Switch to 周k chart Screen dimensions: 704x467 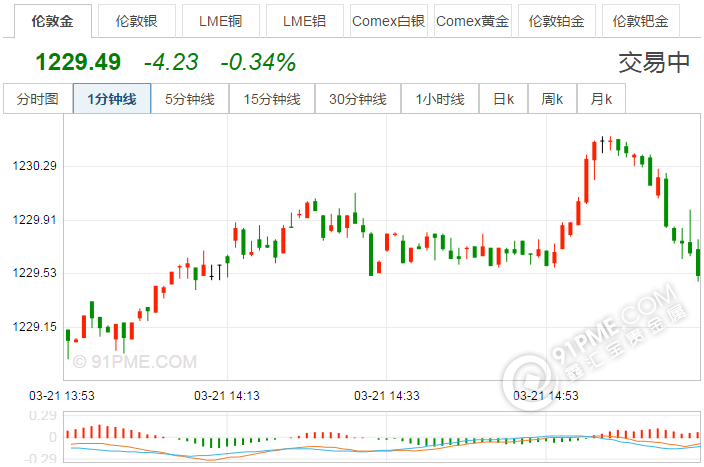552,99
